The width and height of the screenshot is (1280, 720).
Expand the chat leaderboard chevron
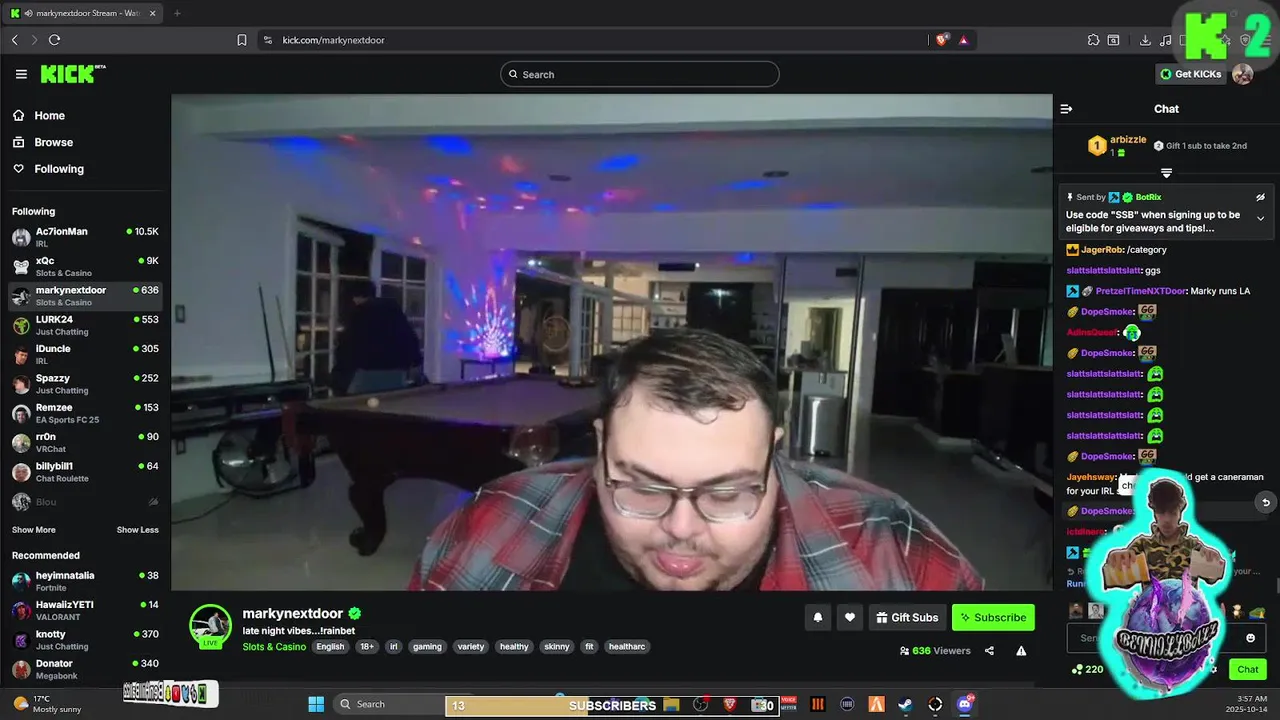(1166, 173)
